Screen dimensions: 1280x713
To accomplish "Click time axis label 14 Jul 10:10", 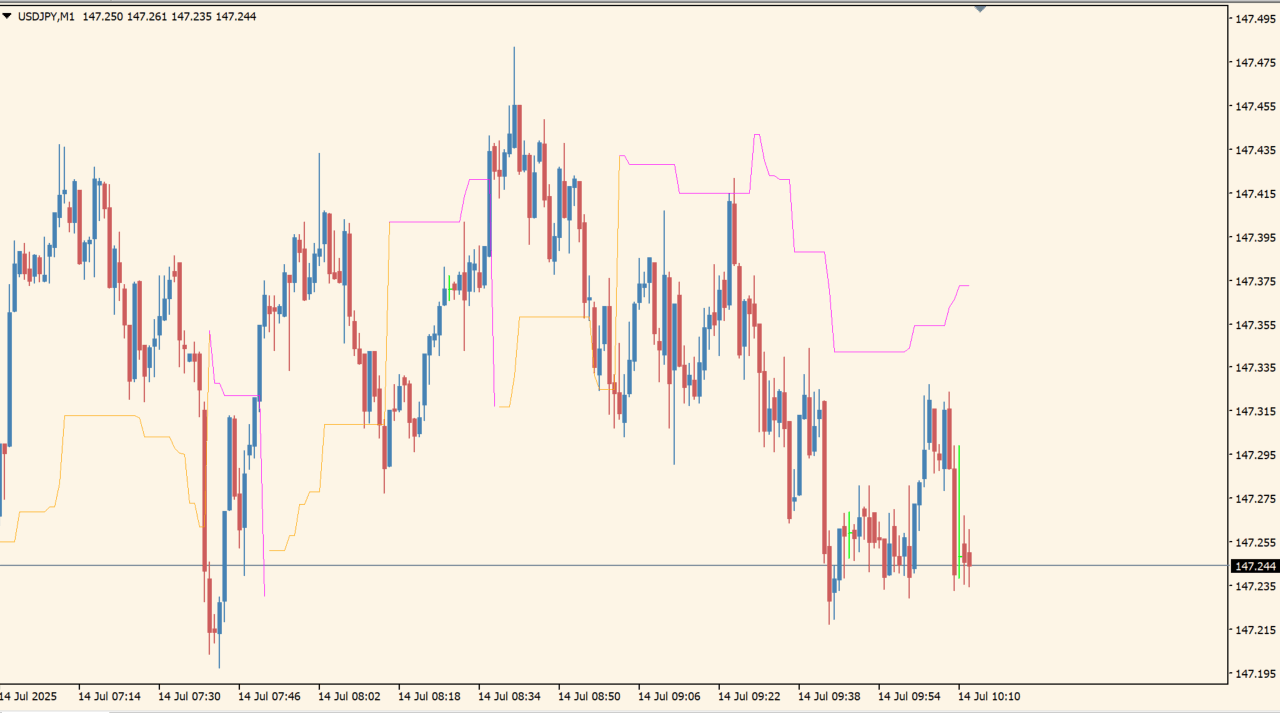I will (989, 695).
